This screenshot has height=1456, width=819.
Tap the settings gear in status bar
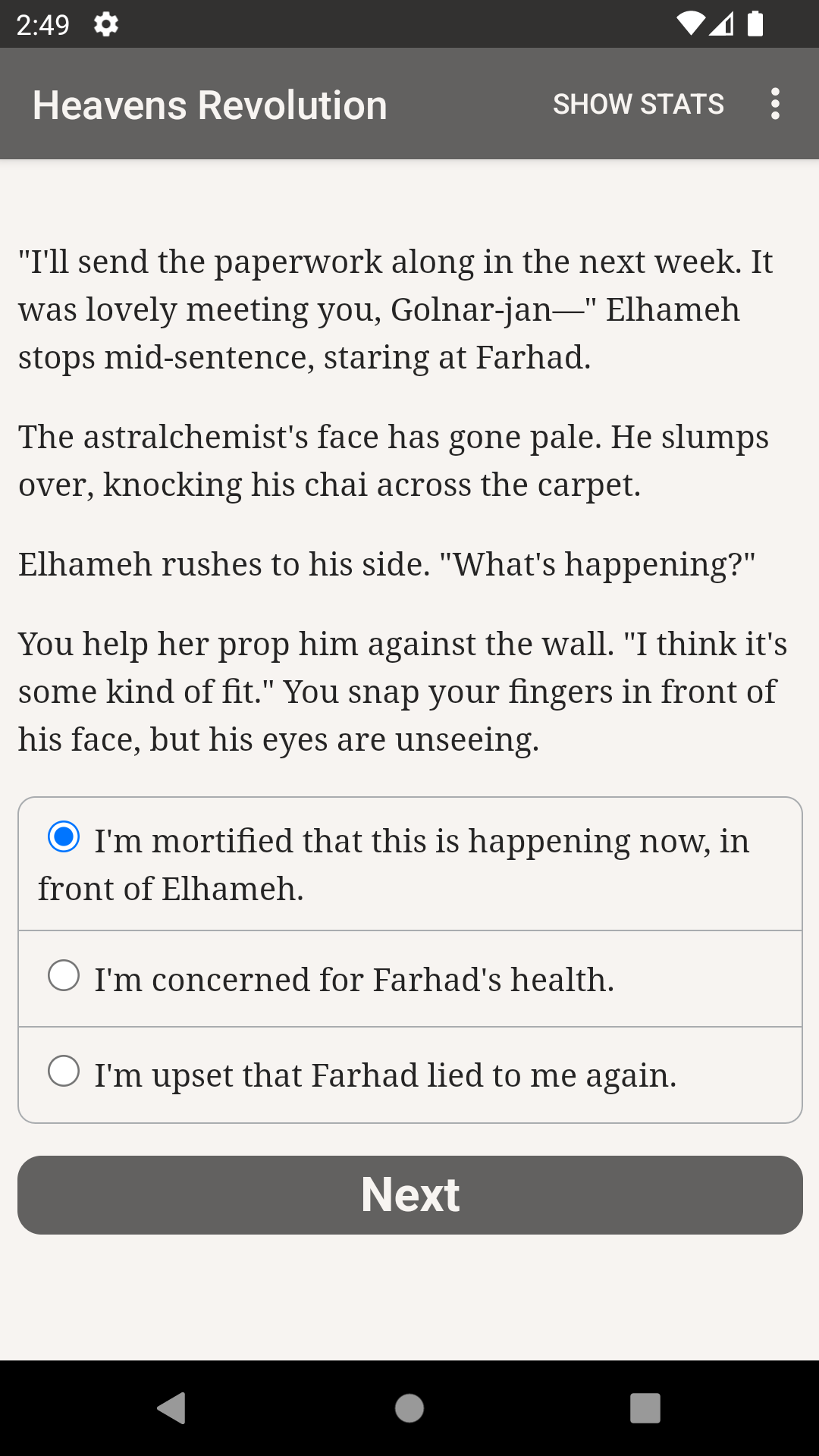point(106,25)
